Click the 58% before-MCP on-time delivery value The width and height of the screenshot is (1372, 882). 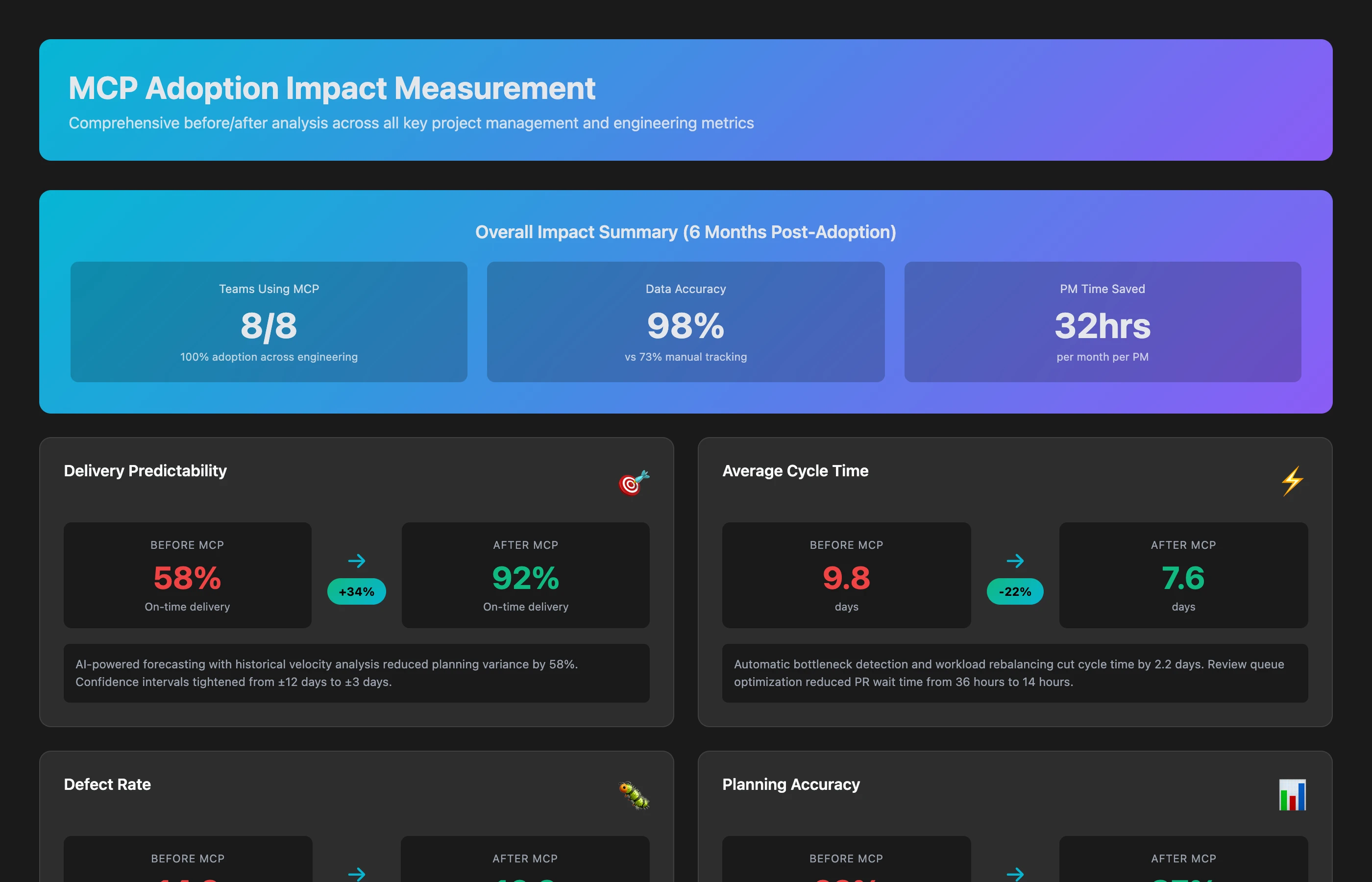click(x=187, y=578)
